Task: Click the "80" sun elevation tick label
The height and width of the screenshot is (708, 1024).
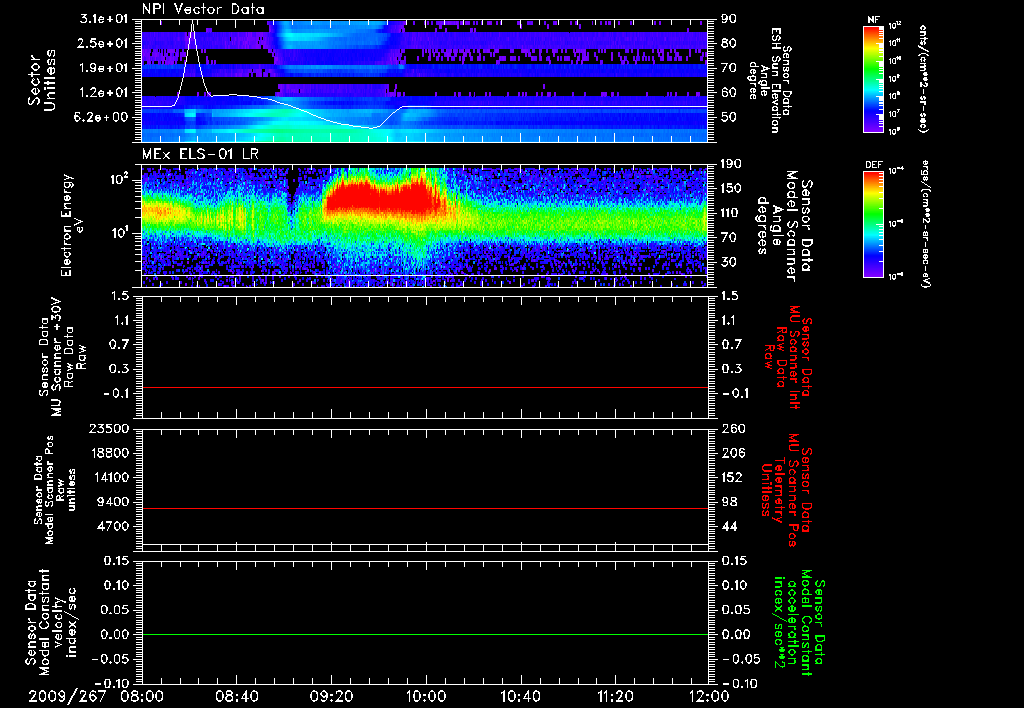Action: 729,43
